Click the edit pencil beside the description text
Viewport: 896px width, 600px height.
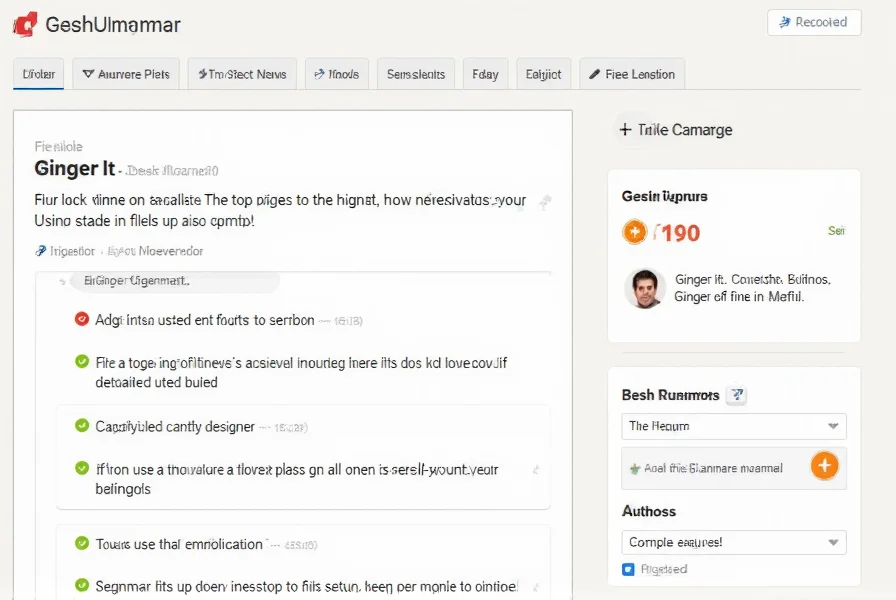click(545, 203)
